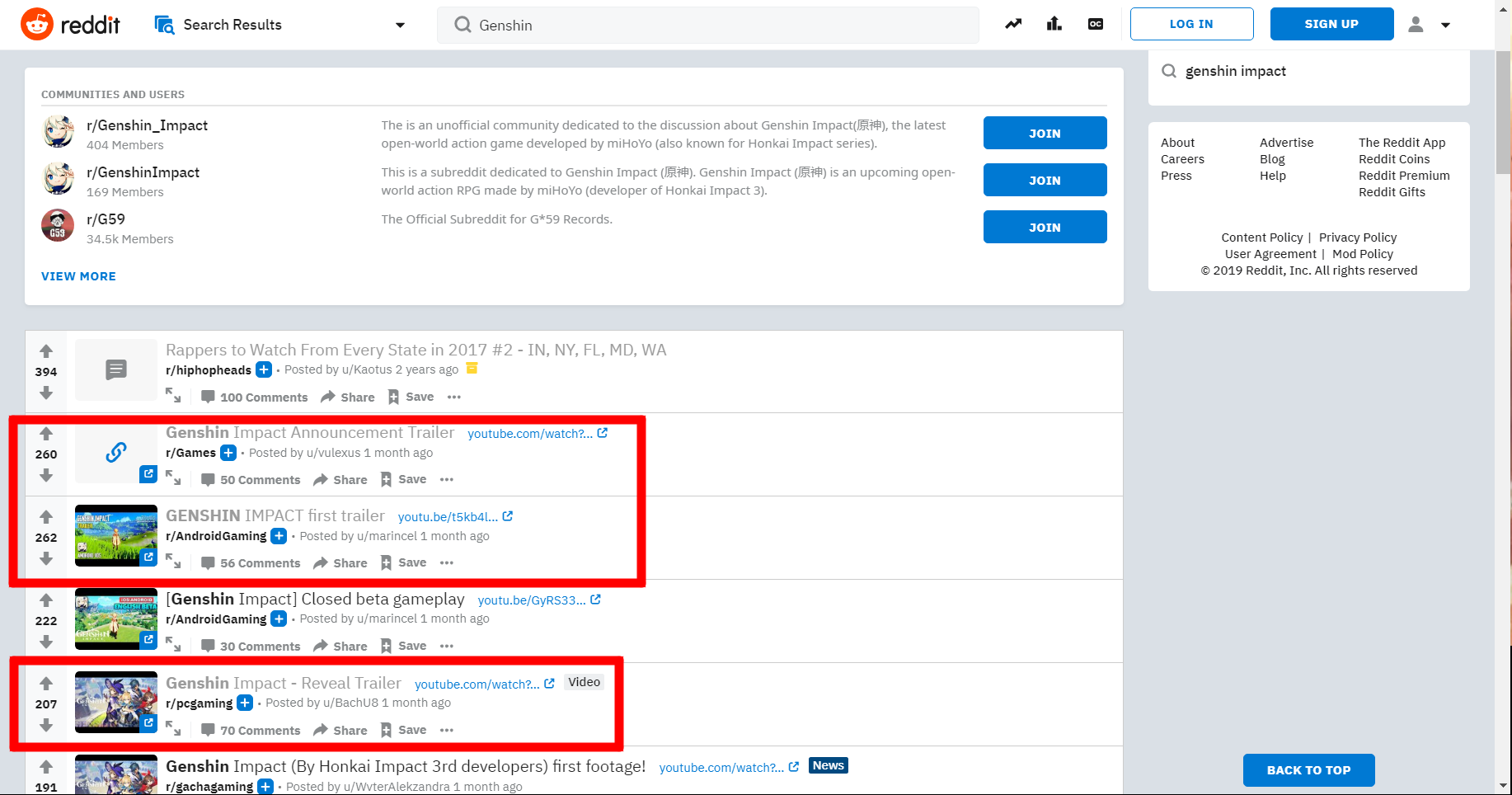Screen dimensions: 1512x795
Task: Open the Reveal Trailer post thumbnail
Action: (x=116, y=702)
